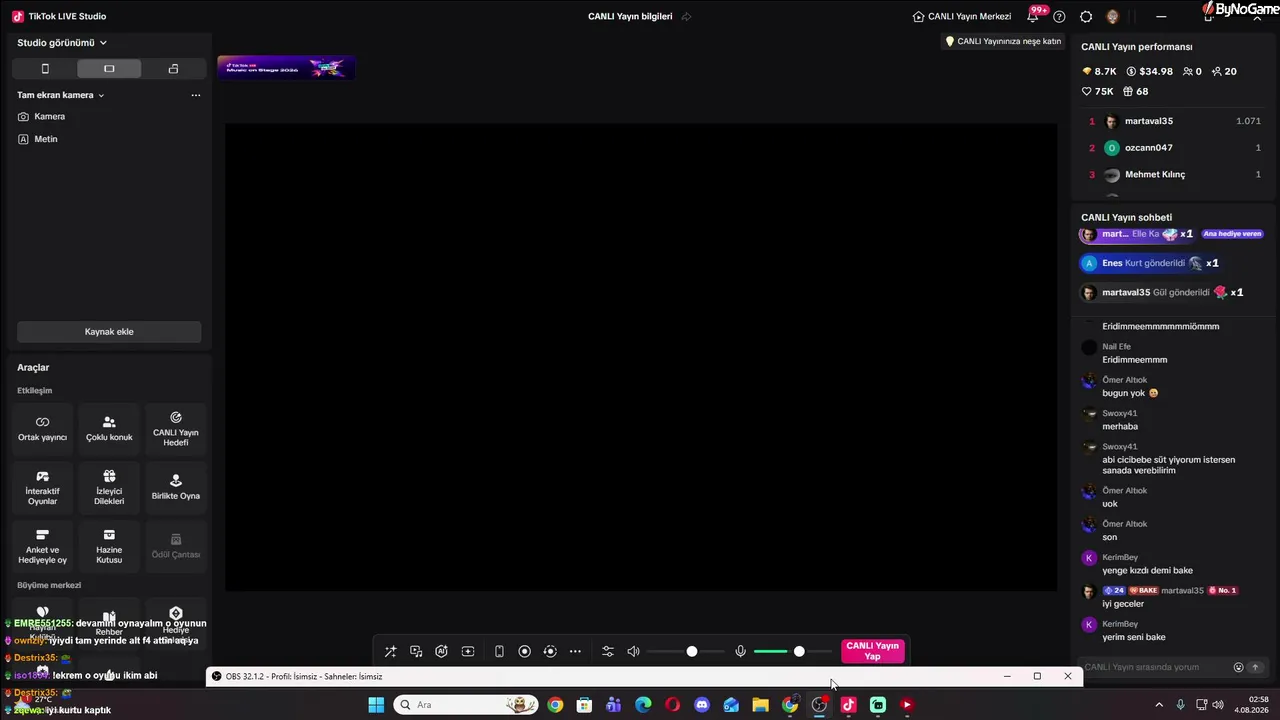This screenshot has height=720, width=1280.
Task: Open the AI tool in bottom toolbar
Action: pos(441,652)
